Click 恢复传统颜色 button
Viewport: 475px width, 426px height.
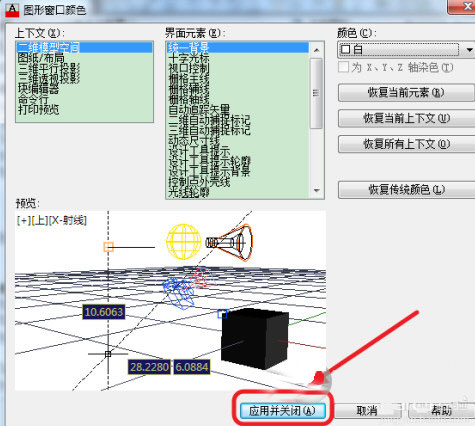[x=406, y=190]
